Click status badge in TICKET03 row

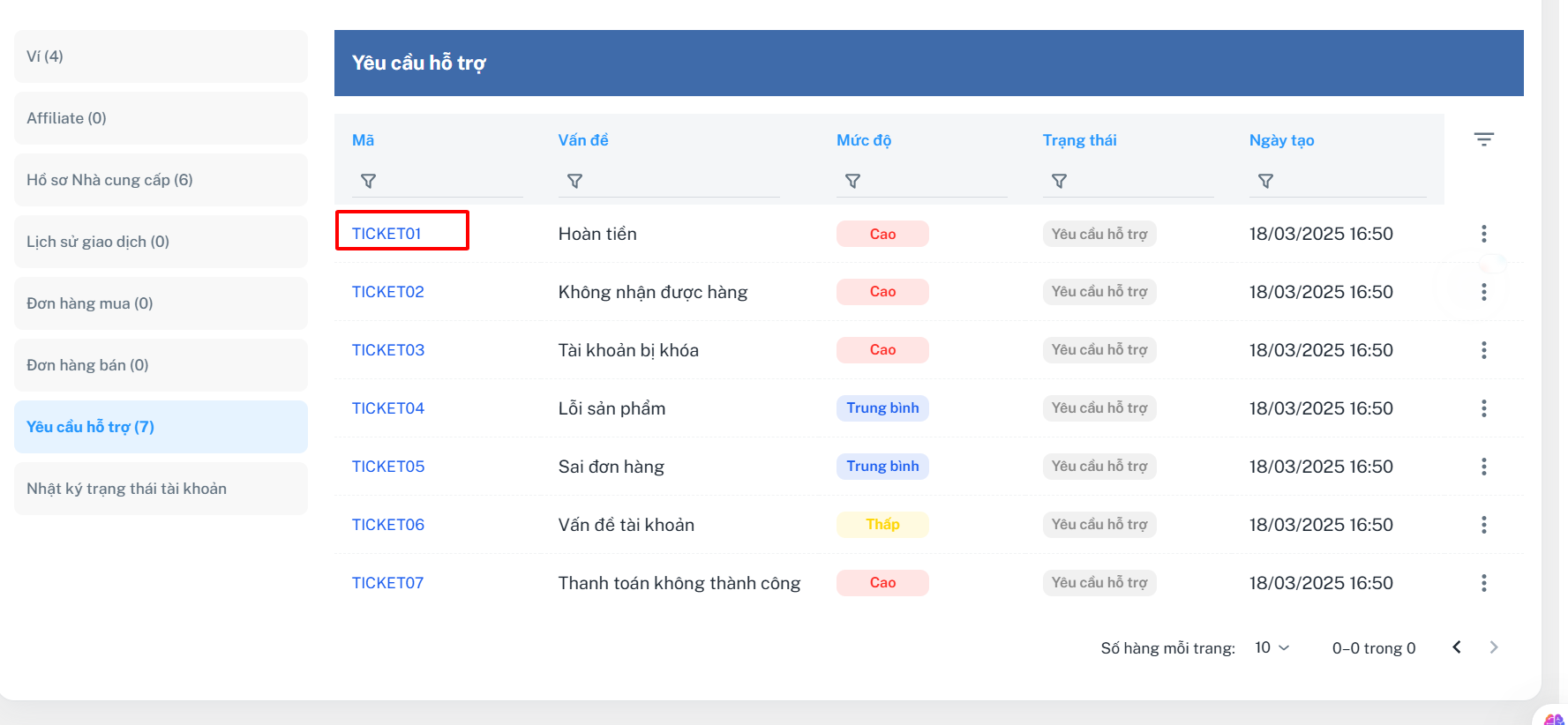(1099, 350)
